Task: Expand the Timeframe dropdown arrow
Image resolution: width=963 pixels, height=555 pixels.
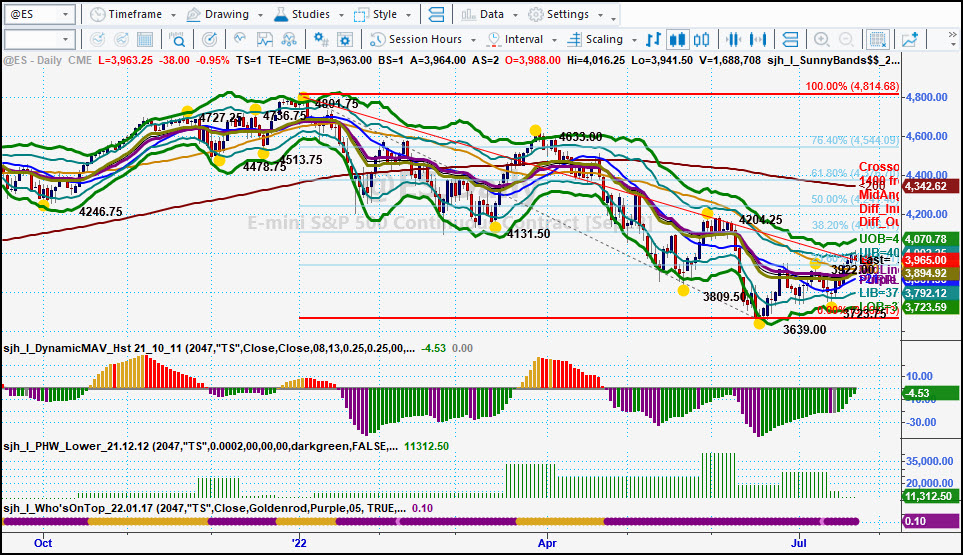Action: point(173,15)
